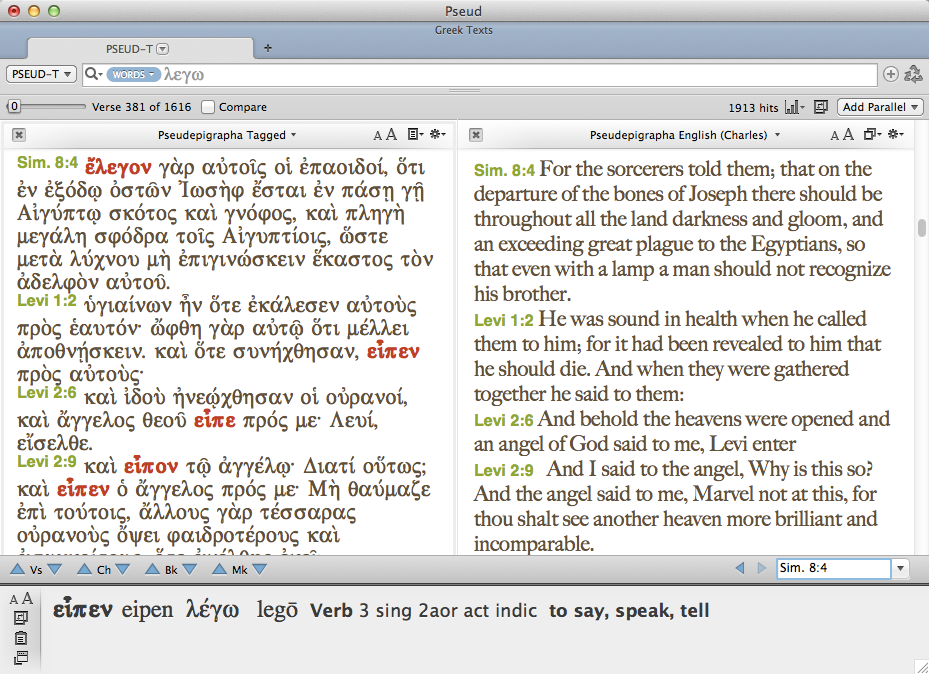Click the clipboard icon in Instant Details panel
Viewport: 929px width, 674px height.
pyautogui.click(x=21, y=638)
